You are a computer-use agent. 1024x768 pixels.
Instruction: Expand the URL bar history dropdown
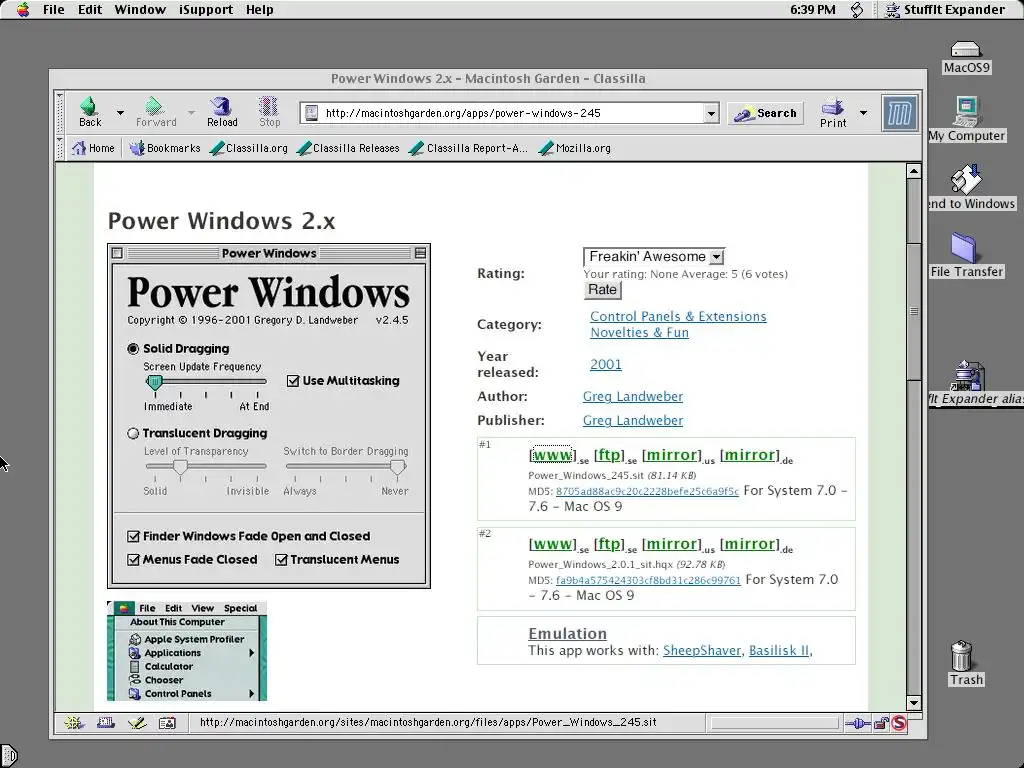pos(711,114)
